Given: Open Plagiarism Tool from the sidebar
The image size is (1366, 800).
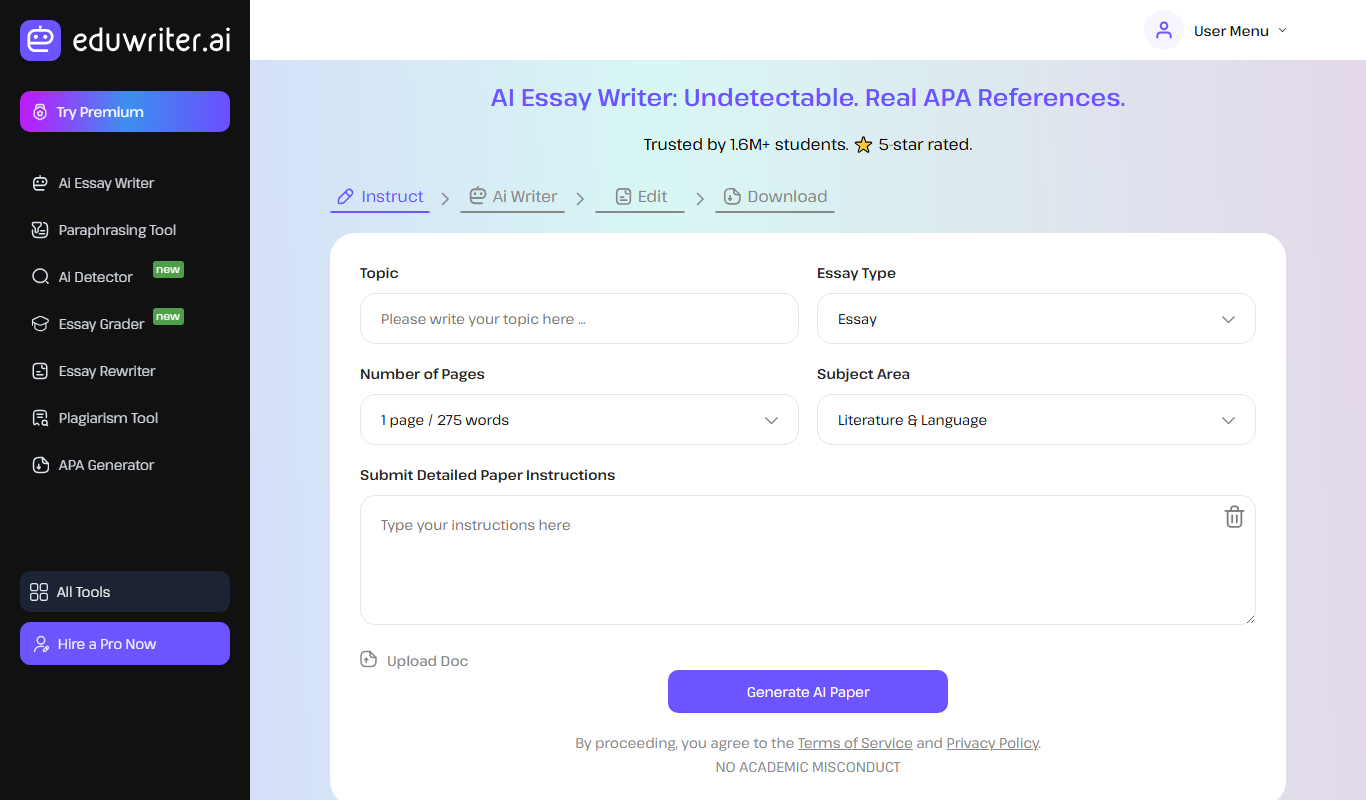Looking at the screenshot, I should 108,418.
